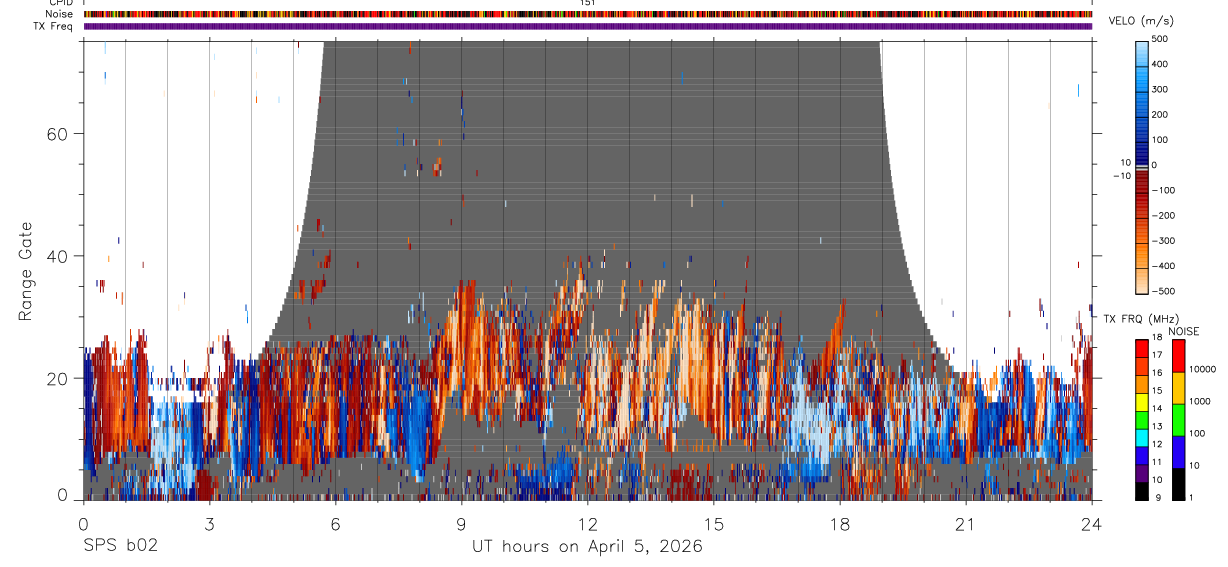Click the 'TX Freq' row label at top left

click(x=54, y=26)
